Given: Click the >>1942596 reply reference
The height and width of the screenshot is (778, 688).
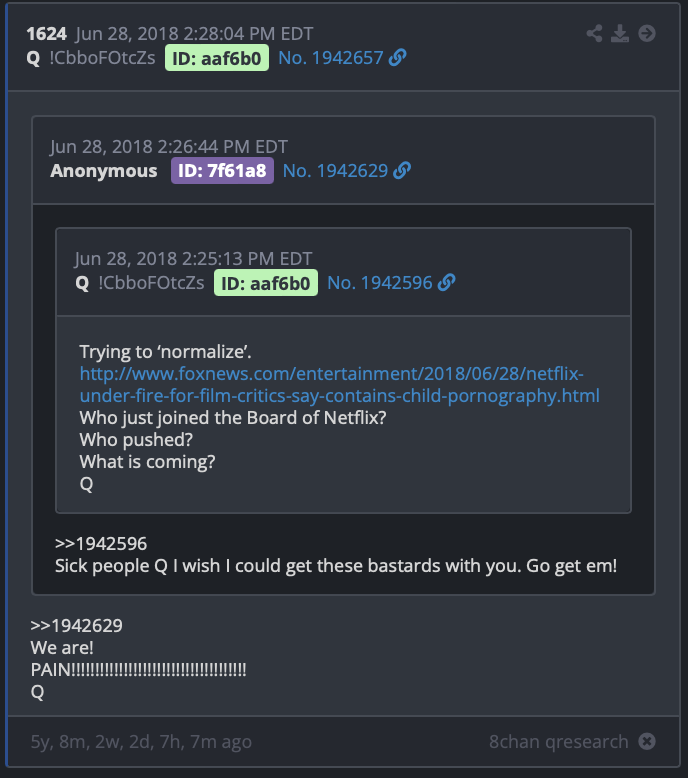Looking at the screenshot, I should [x=101, y=544].
